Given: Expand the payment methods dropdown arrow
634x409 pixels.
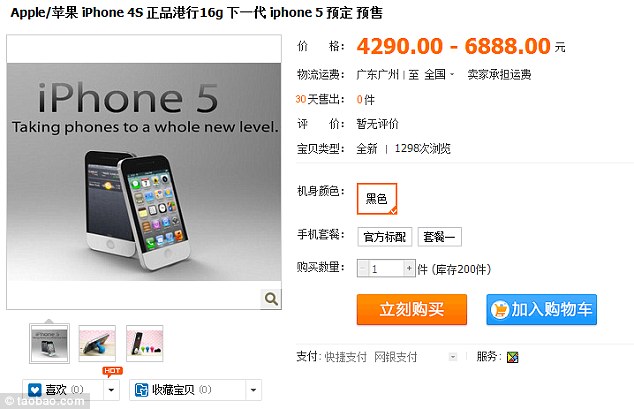Looking at the screenshot, I should pos(453,357).
